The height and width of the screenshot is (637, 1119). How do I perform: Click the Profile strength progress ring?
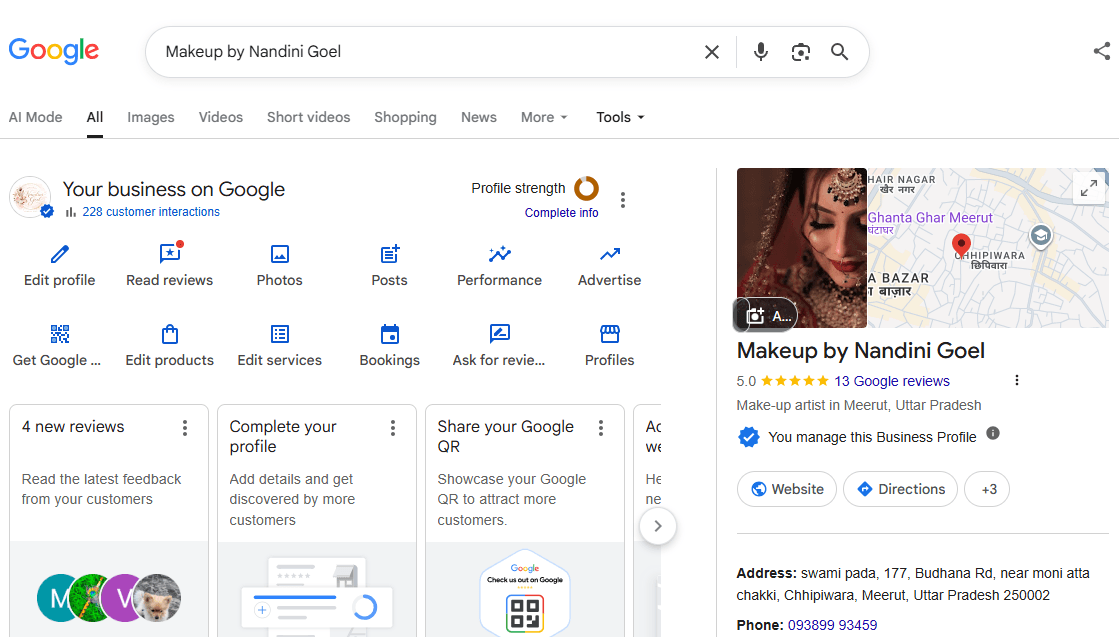tap(587, 188)
